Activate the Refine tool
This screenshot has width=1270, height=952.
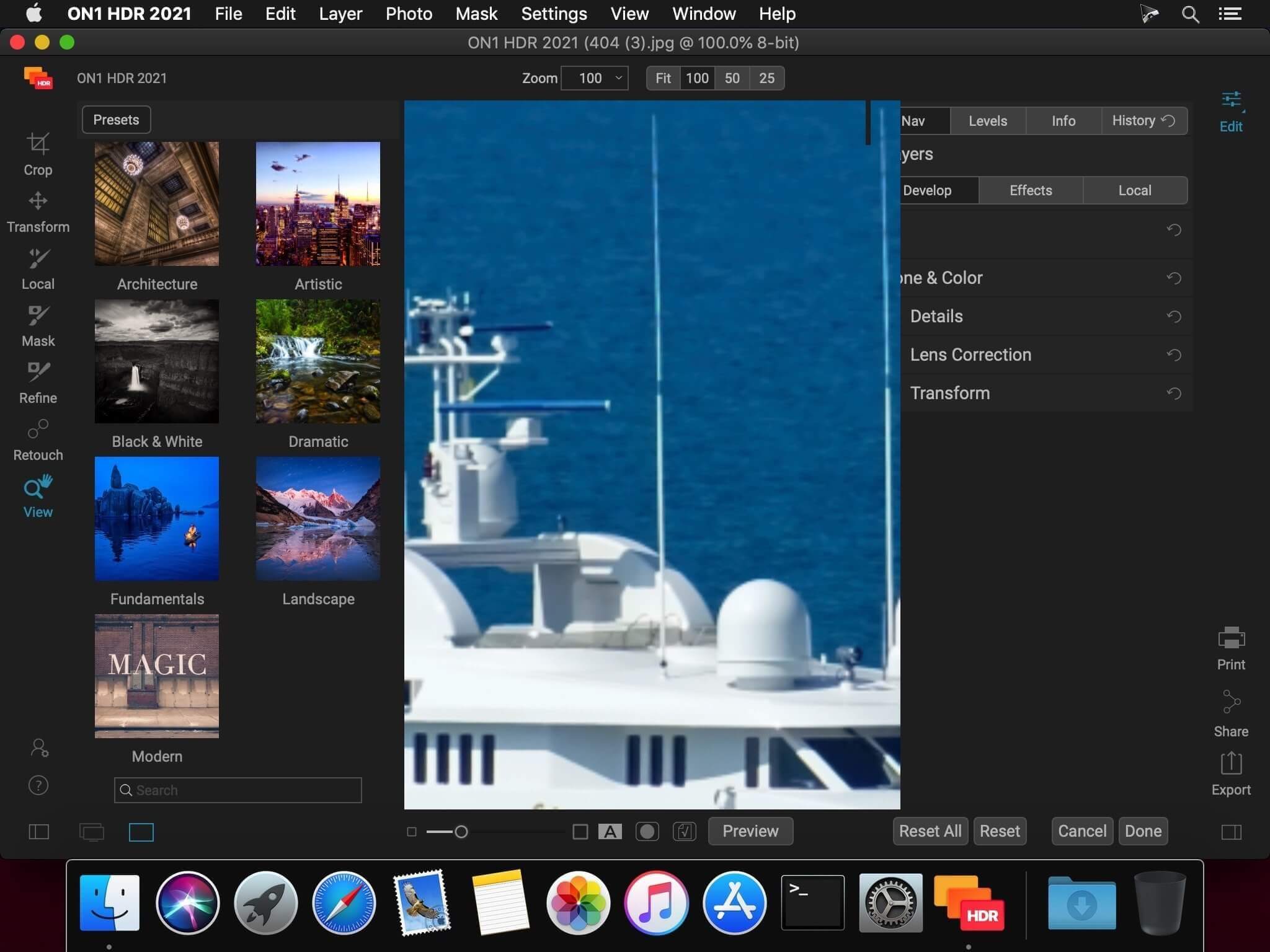(x=38, y=383)
